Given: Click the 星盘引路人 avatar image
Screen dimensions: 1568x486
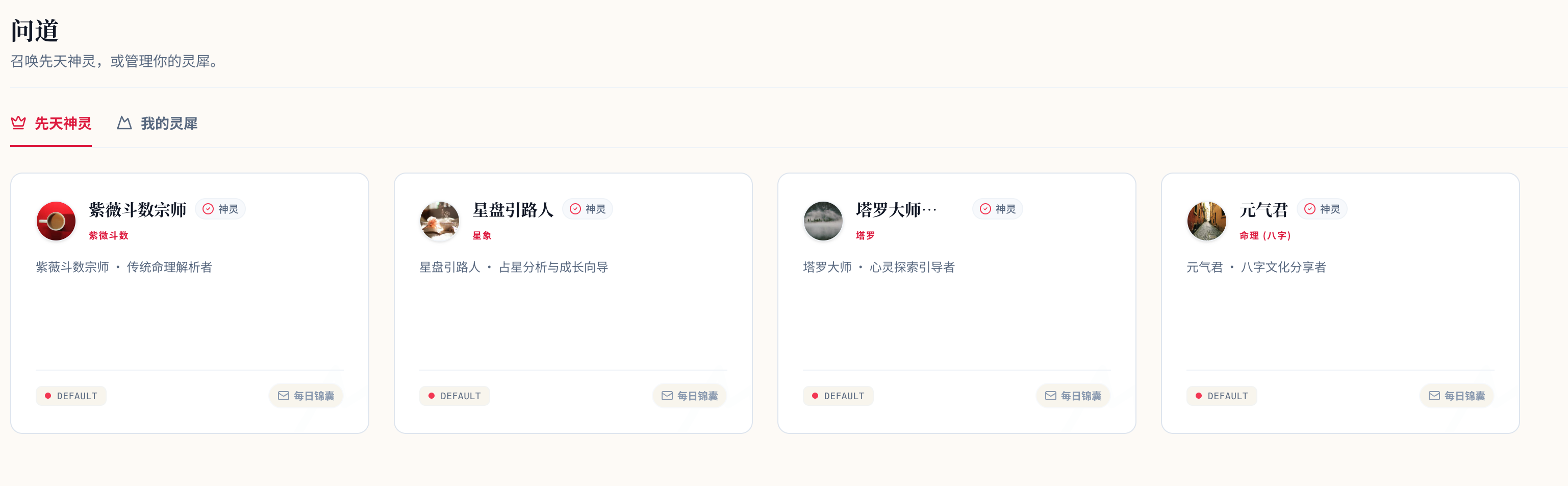Looking at the screenshot, I should pyautogui.click(x=440, y=221).
